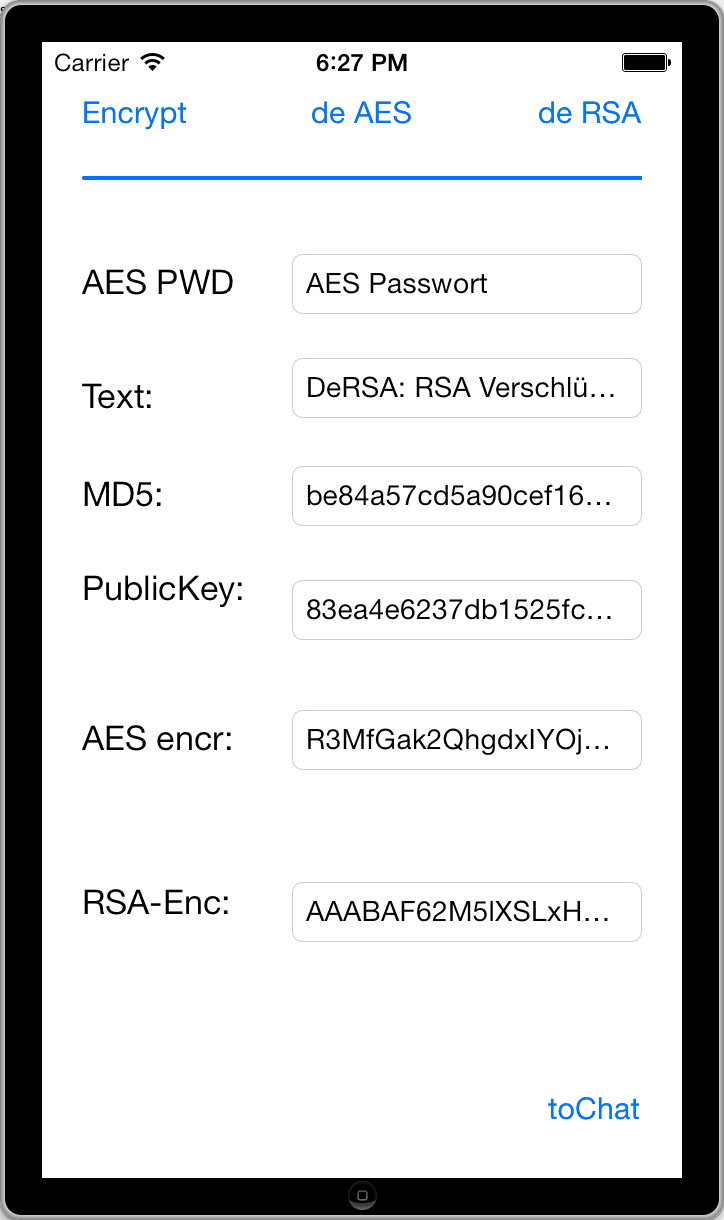Focus the Text field containing DeRSA
Screen dimensions: 724x1220
click(x=466, y=388)
